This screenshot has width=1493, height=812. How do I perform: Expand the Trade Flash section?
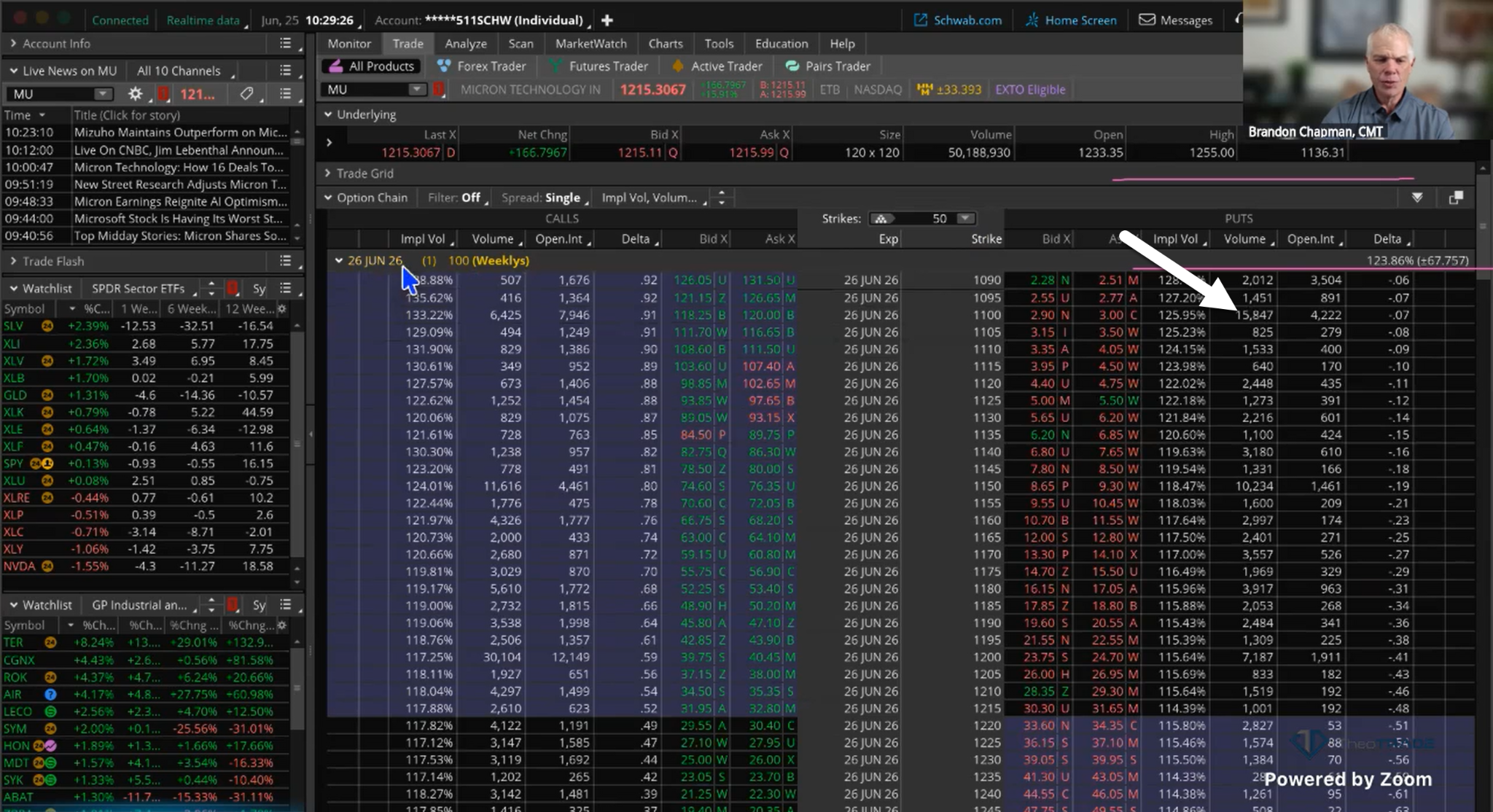tap(13, 261)
